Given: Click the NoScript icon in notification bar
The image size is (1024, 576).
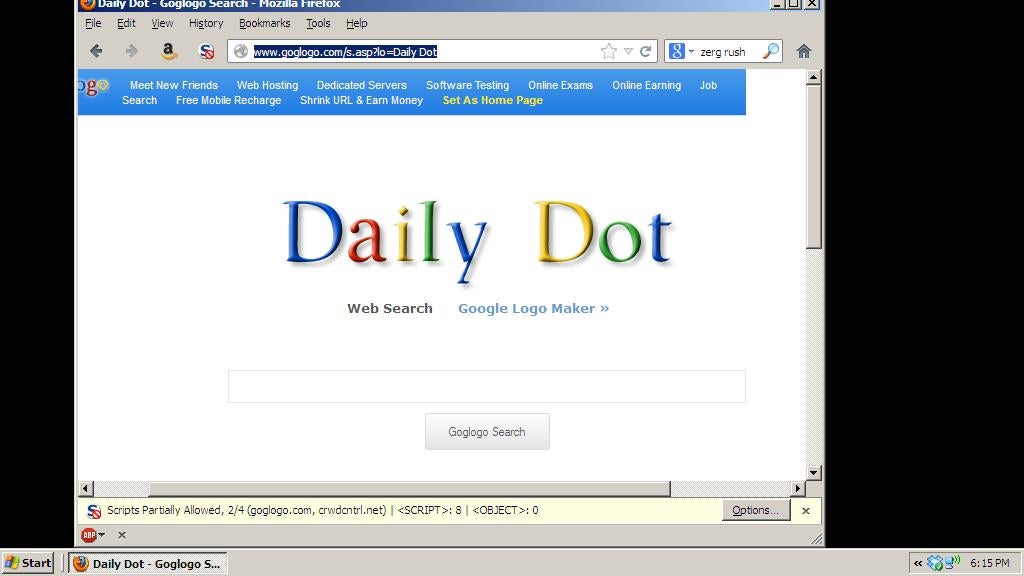Looking at the screenshot, I should click(x=94, y=511).
